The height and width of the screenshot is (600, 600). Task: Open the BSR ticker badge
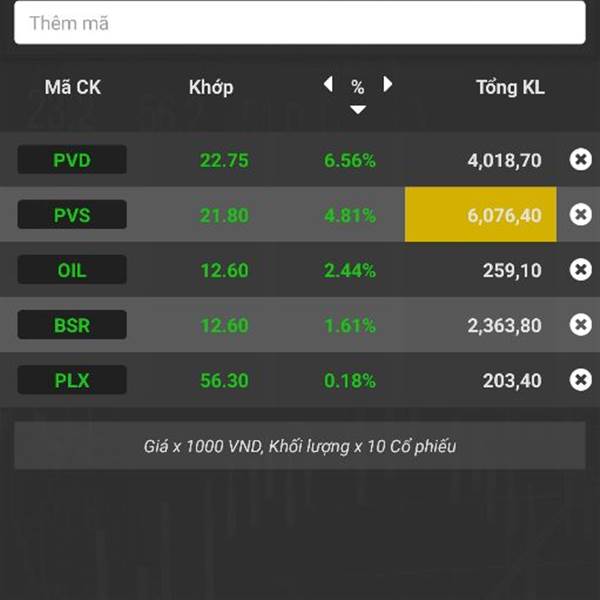72,325
